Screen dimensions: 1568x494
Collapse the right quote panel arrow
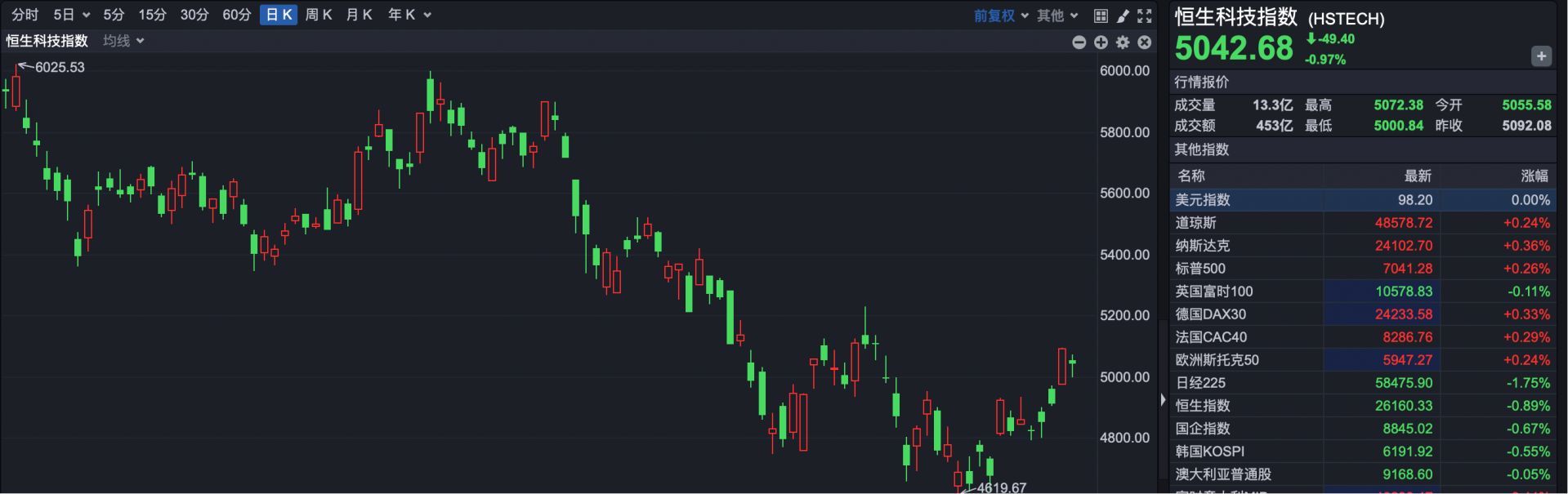click(x=1163, y=400)
